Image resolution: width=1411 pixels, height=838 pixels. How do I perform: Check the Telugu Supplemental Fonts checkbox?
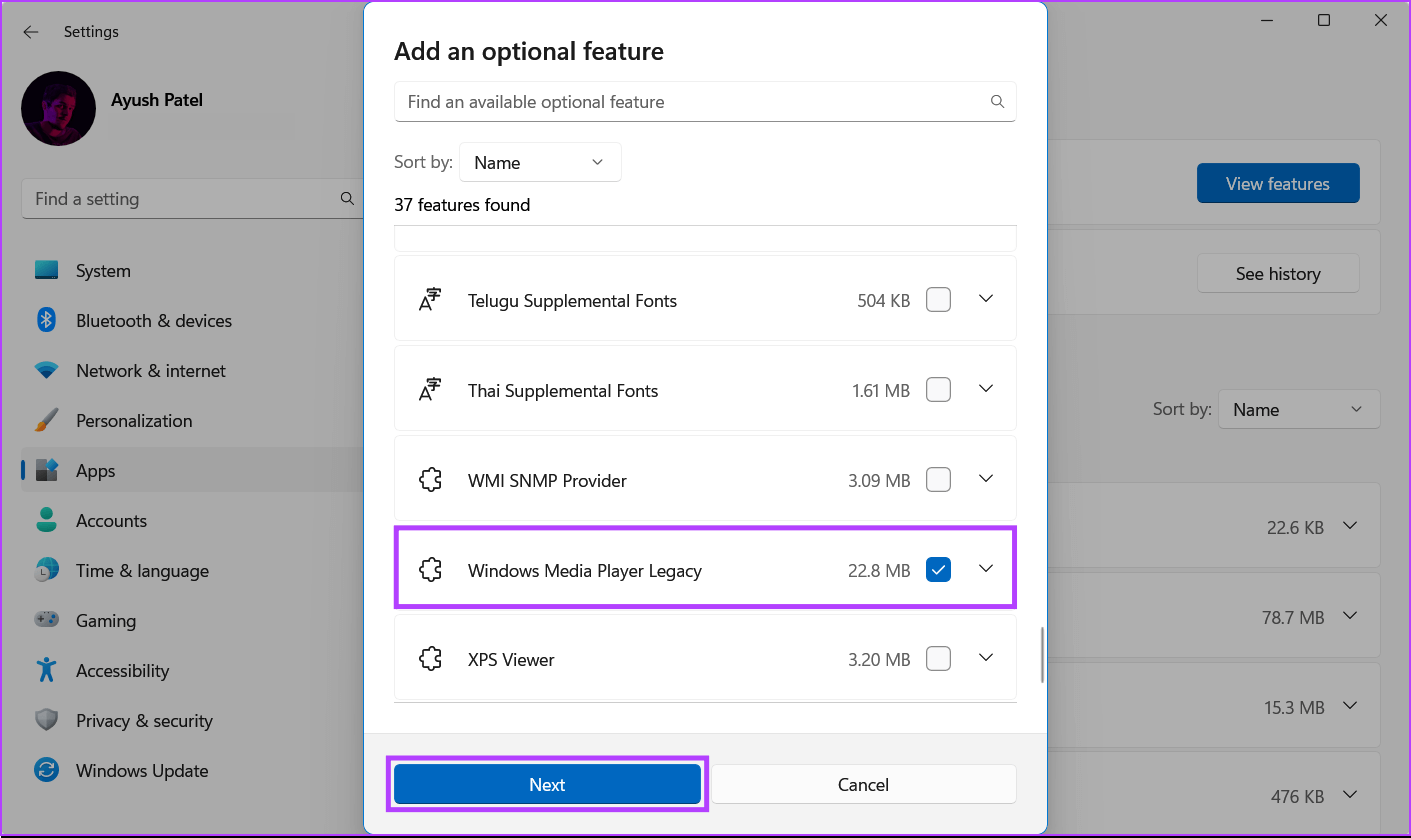938,299
